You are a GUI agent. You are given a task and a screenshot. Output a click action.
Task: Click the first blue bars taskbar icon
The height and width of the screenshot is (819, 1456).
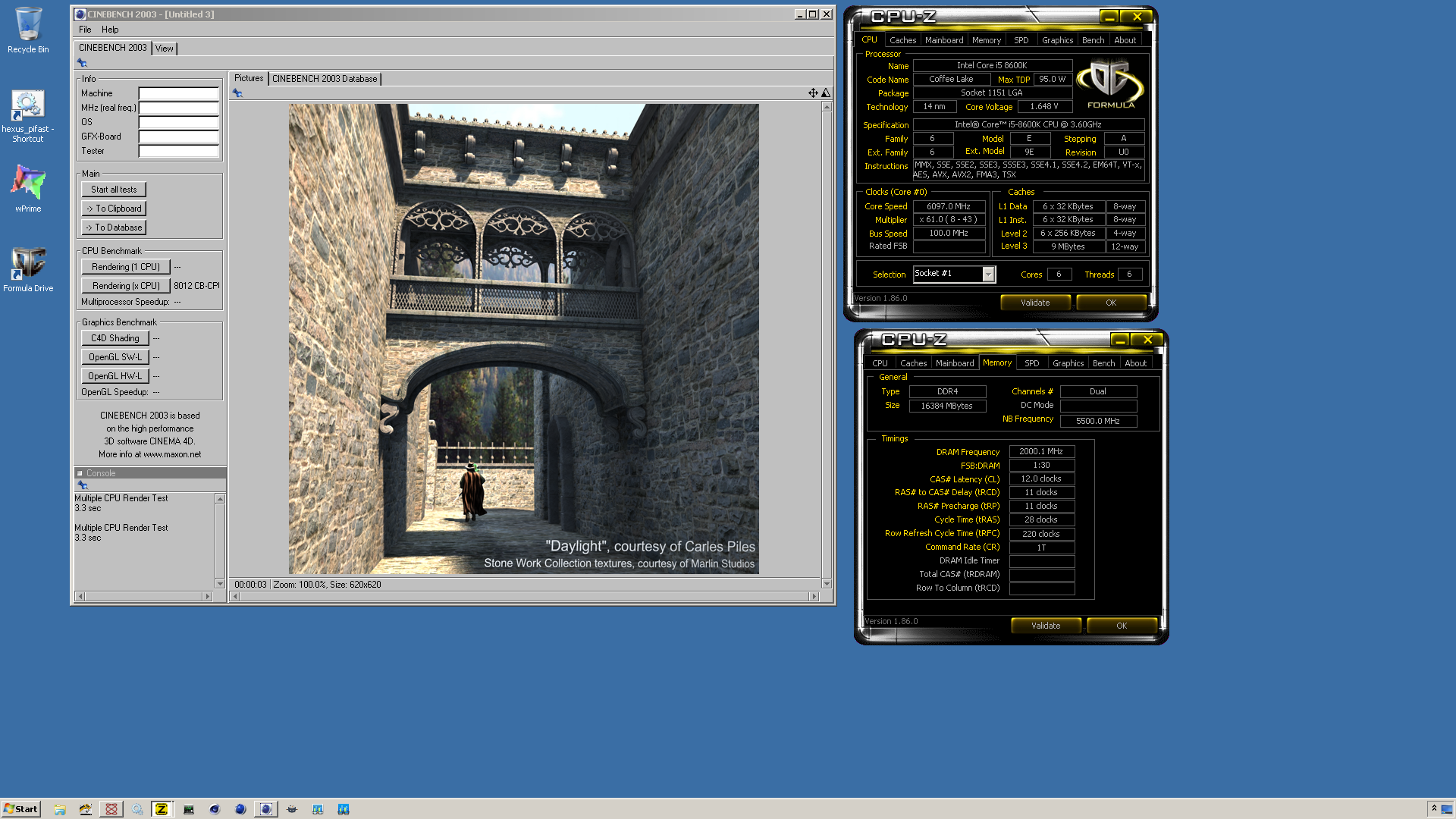pos(318,809)
